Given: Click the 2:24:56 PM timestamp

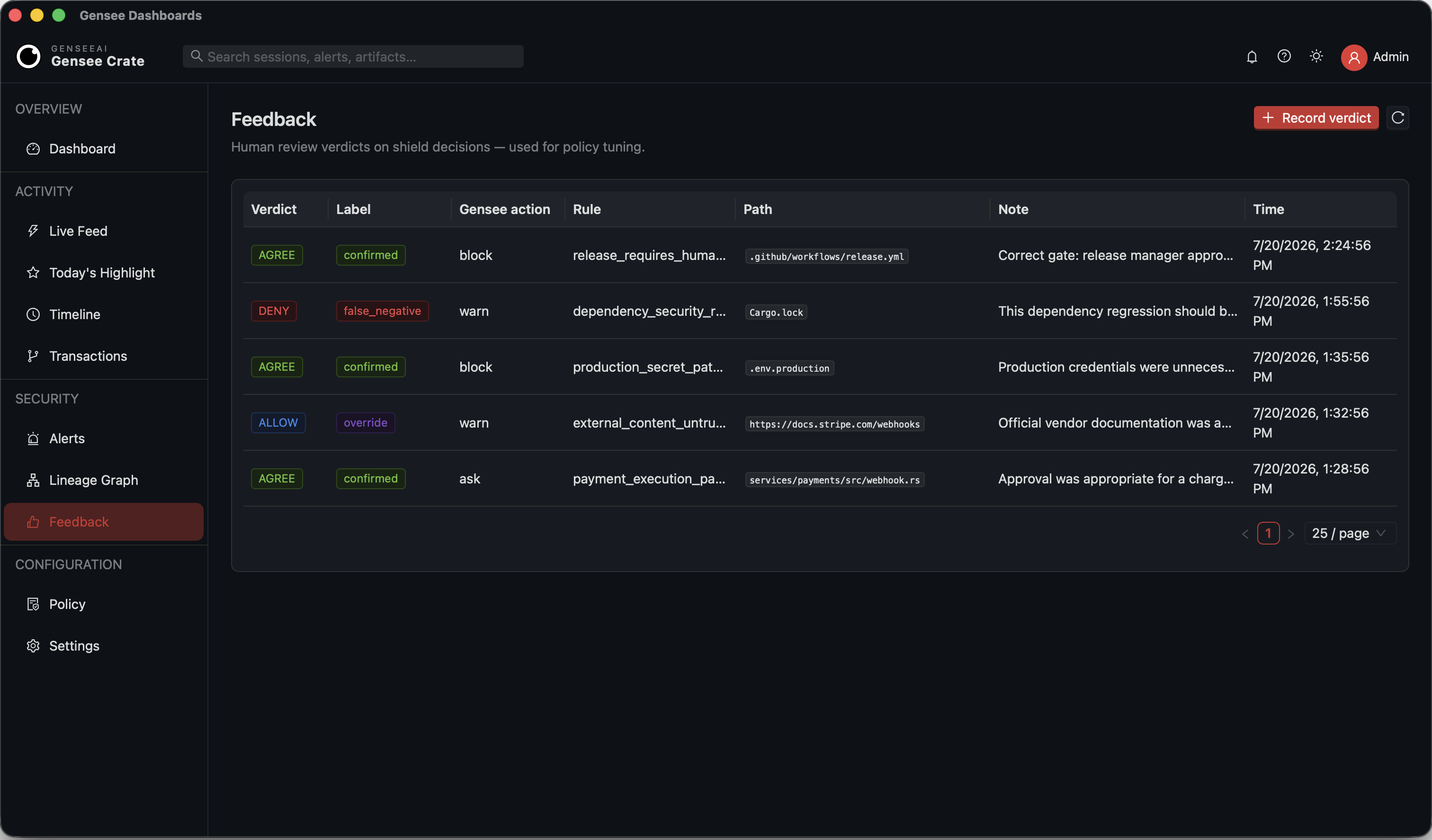Looking at the screenshot, I should click(x=1312, y=255).
